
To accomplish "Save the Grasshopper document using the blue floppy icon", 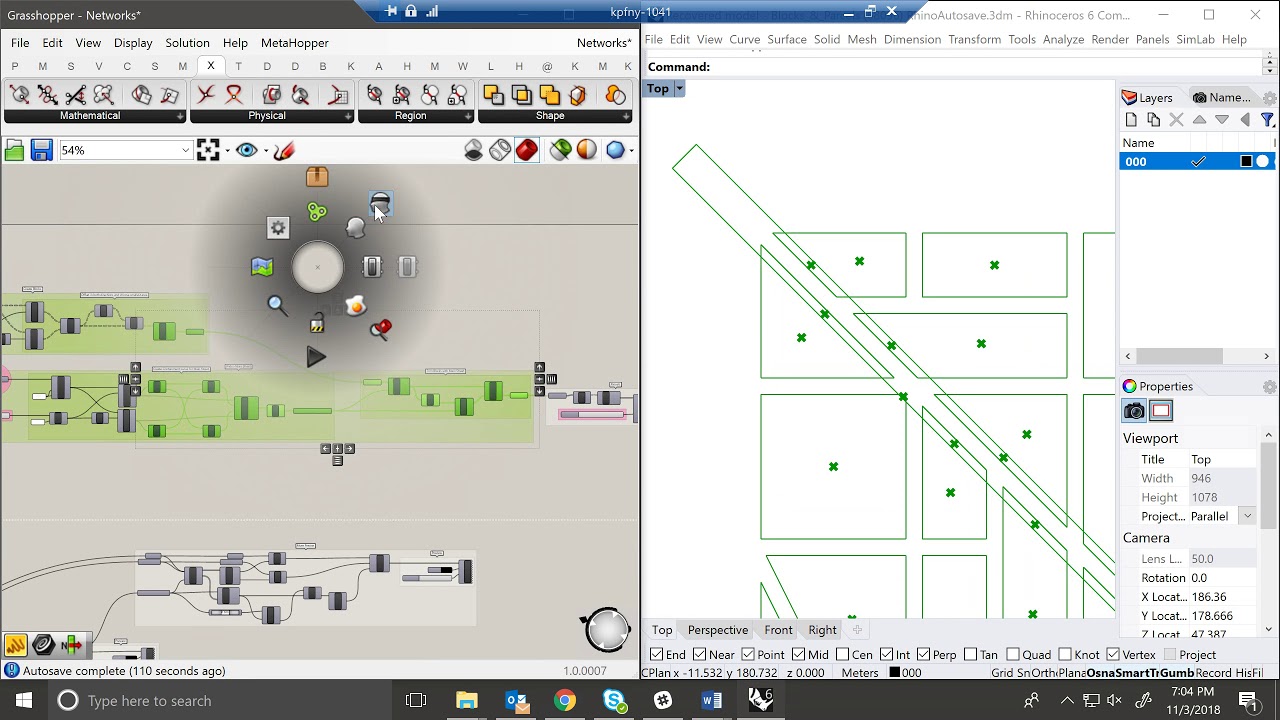I will point(41,151).
